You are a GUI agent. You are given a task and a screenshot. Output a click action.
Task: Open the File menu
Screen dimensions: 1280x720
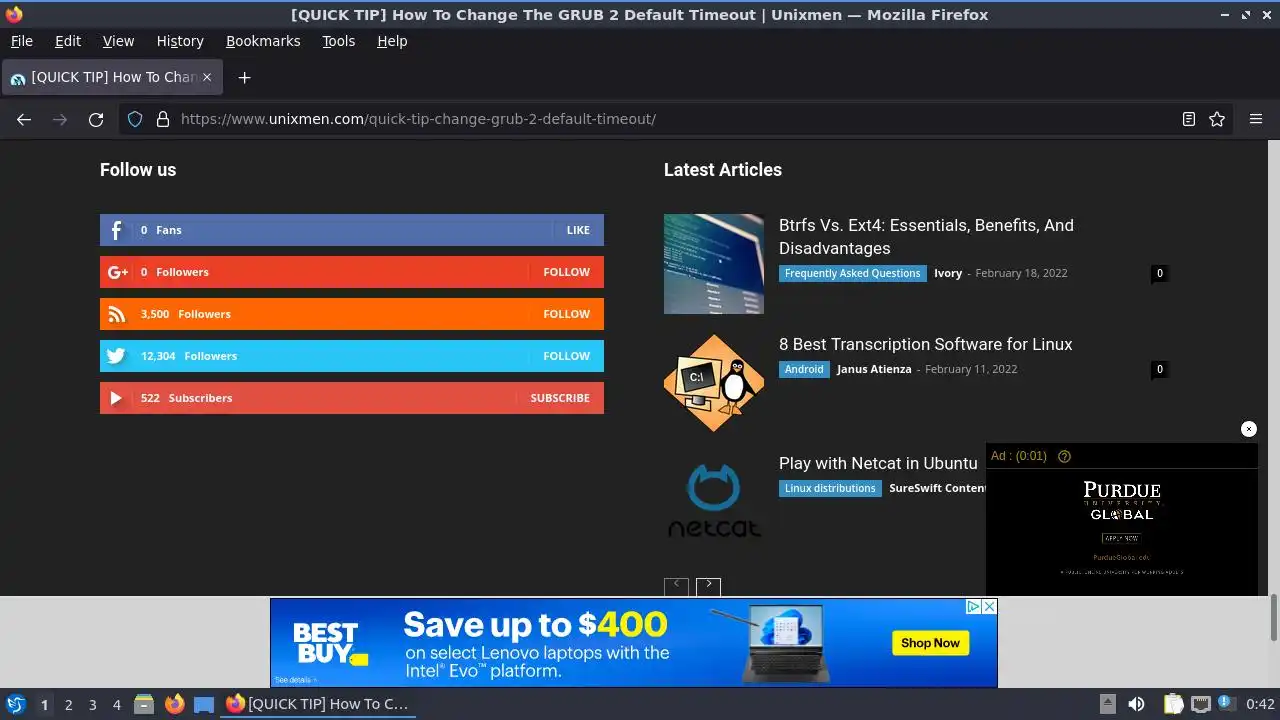(21, 41)
